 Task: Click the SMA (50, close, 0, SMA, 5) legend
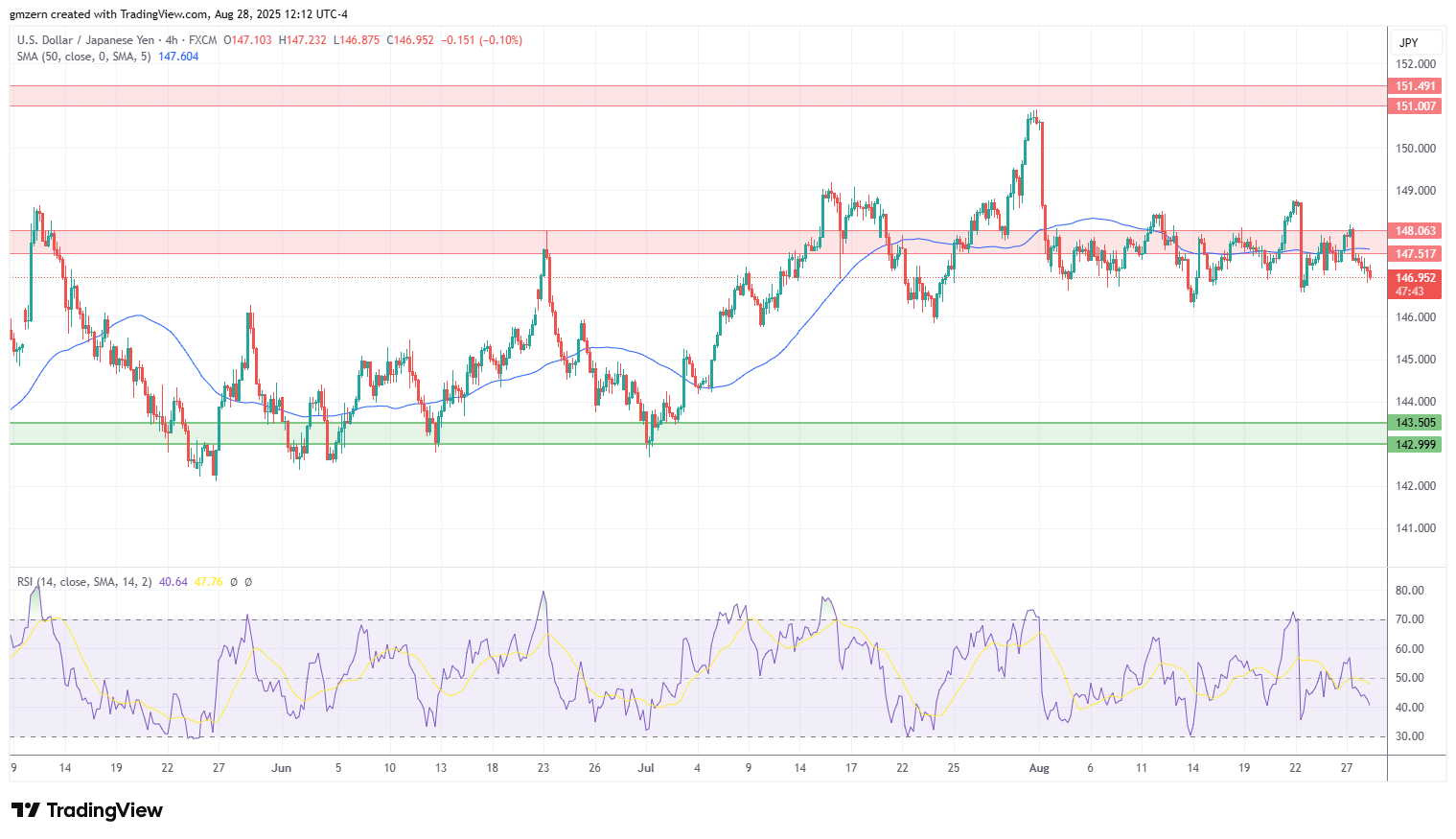pyautogui.click(x=84, y=57)
